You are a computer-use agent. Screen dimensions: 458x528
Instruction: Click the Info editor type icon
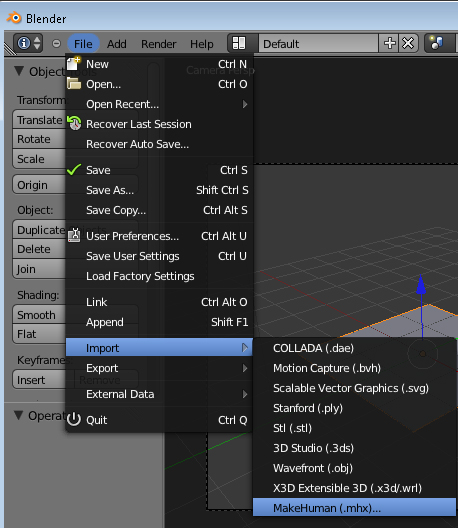[x=24, y=43]
